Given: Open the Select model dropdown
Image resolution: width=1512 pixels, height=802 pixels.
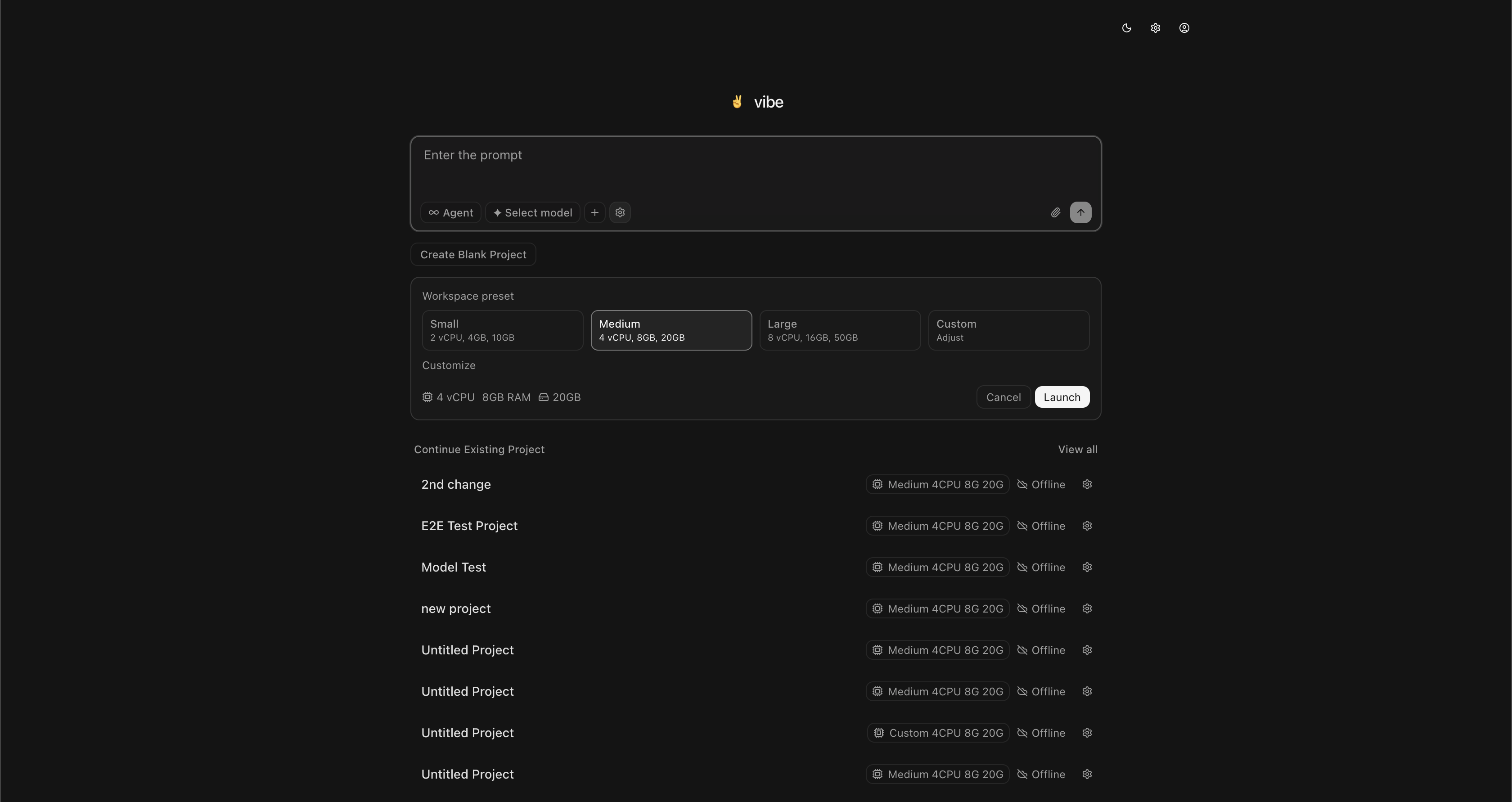Looking at the screenshot, I should (532, 212).
